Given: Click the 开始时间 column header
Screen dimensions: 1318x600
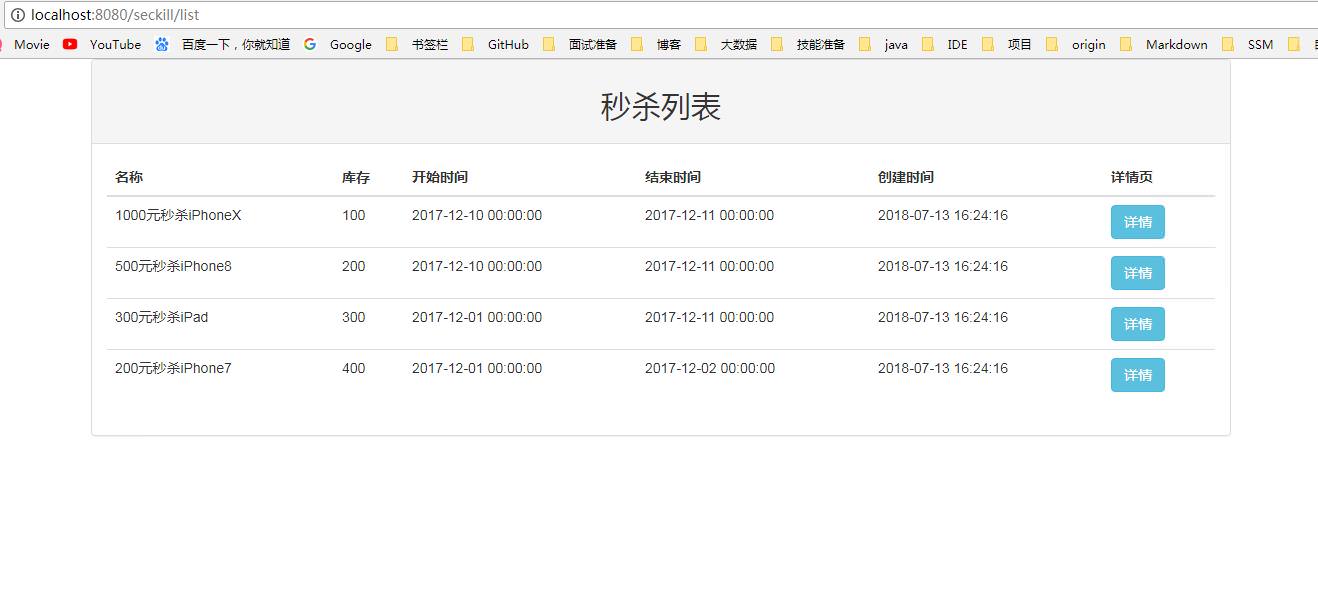Looking at the screenshot, I should [x=440, y=177].
